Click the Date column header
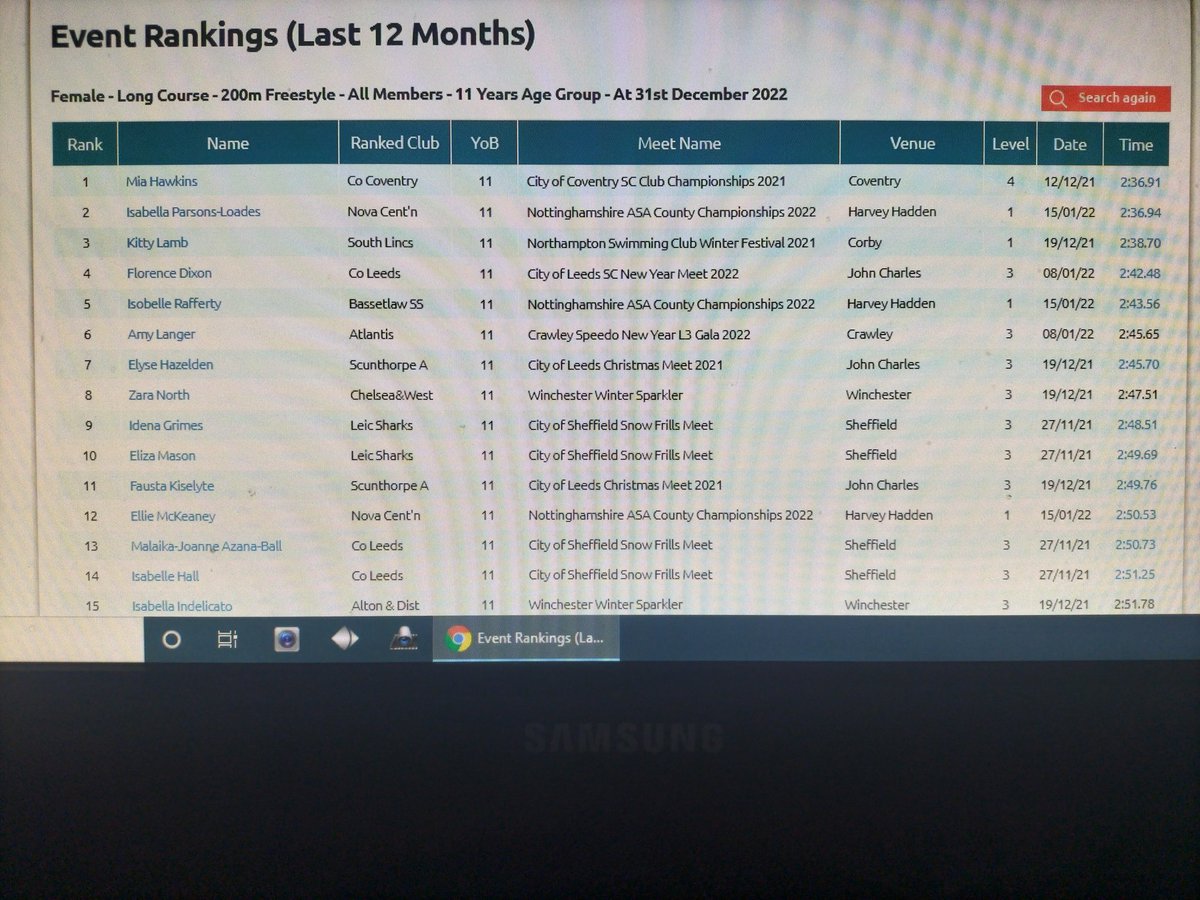1200x900 pixels. click(x=1069, y=144)
